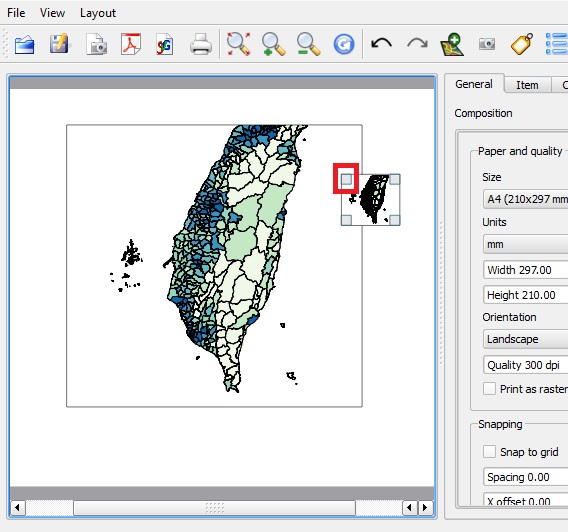The height and width of the screenshot is (532, 568).
Task: Open the File menu
Action: [x=16, y=13]
